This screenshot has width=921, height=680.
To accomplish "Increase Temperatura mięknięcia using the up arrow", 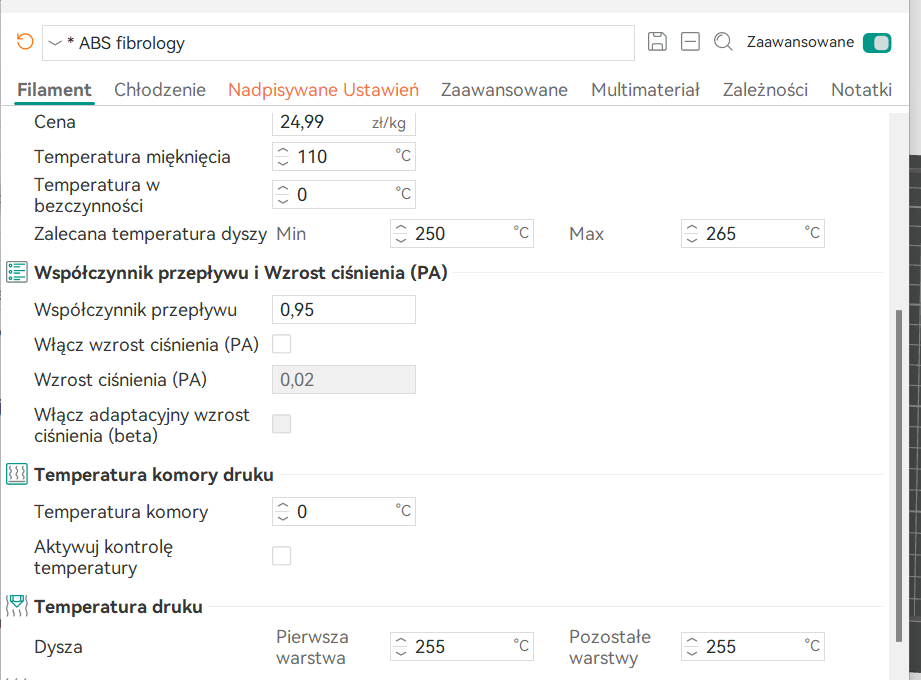I will pyautogui.click(x=283, y=152).
